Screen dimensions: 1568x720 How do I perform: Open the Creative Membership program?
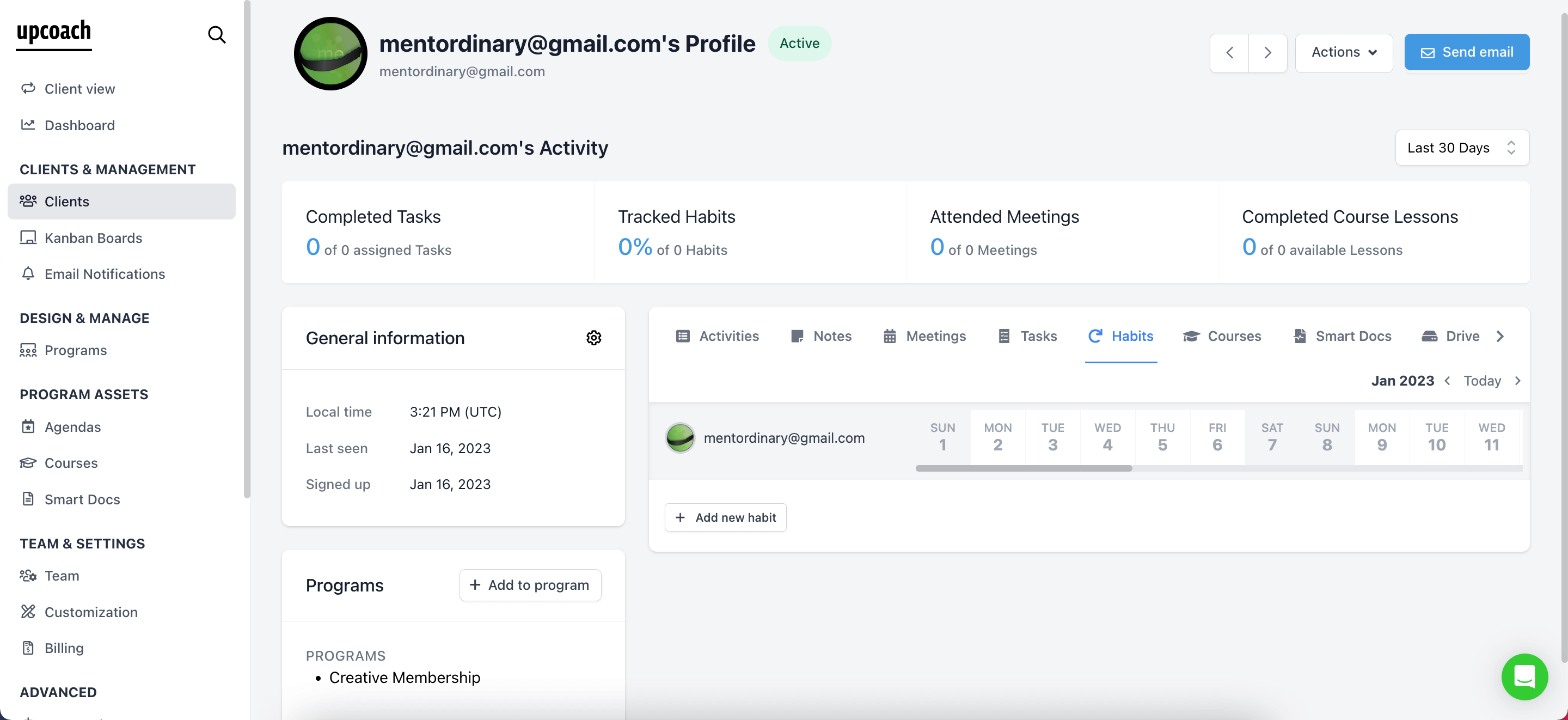point(404,677)
